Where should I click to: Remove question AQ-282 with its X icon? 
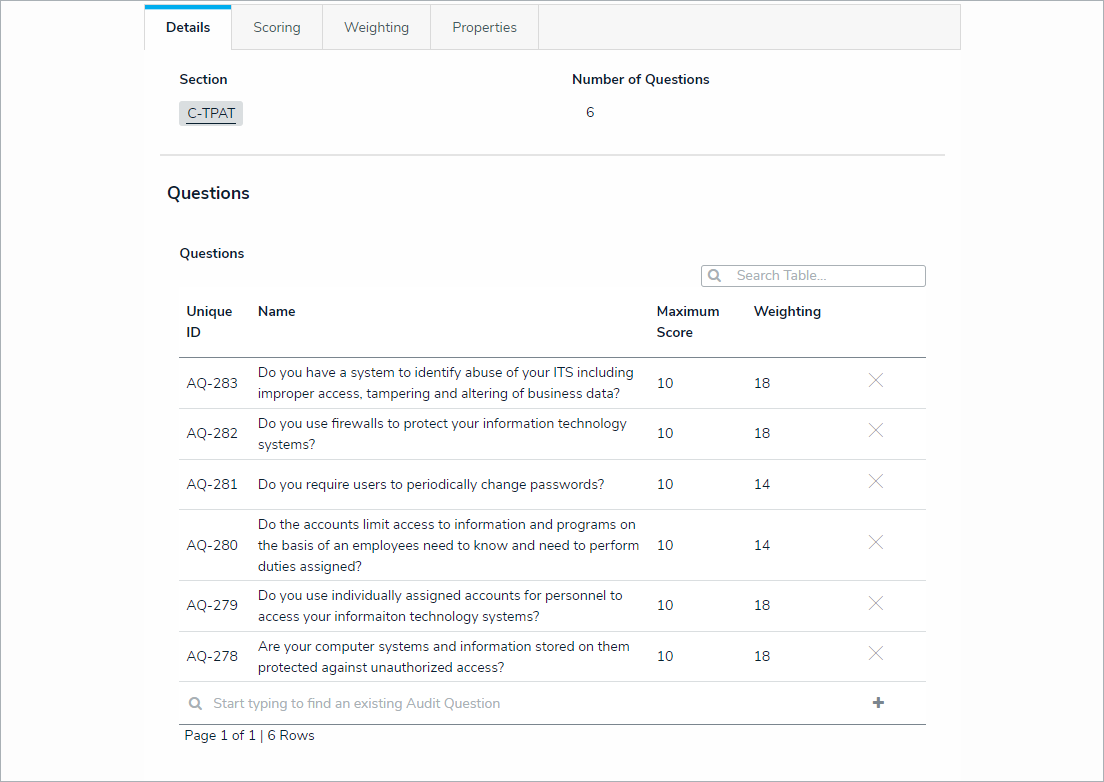tap(875, 430)
